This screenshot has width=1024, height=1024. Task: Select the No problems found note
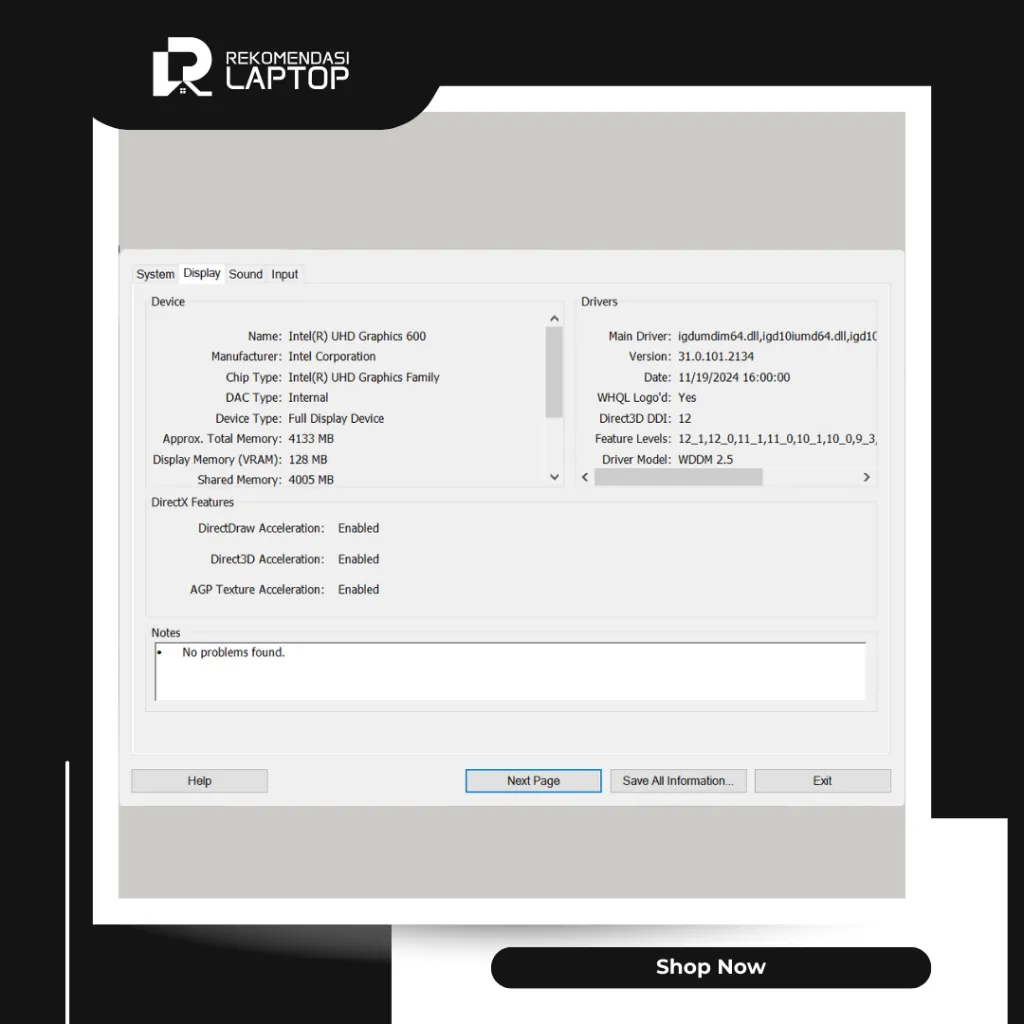(x=233, y=651)
